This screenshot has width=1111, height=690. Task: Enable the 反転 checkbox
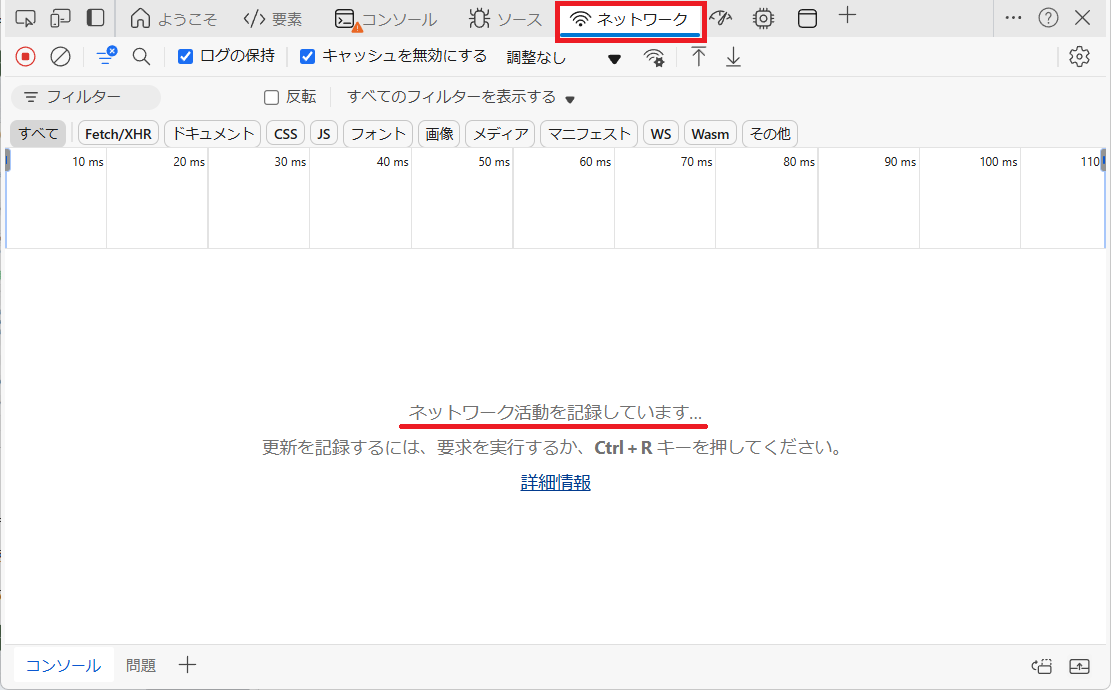[x=271, y=97]
